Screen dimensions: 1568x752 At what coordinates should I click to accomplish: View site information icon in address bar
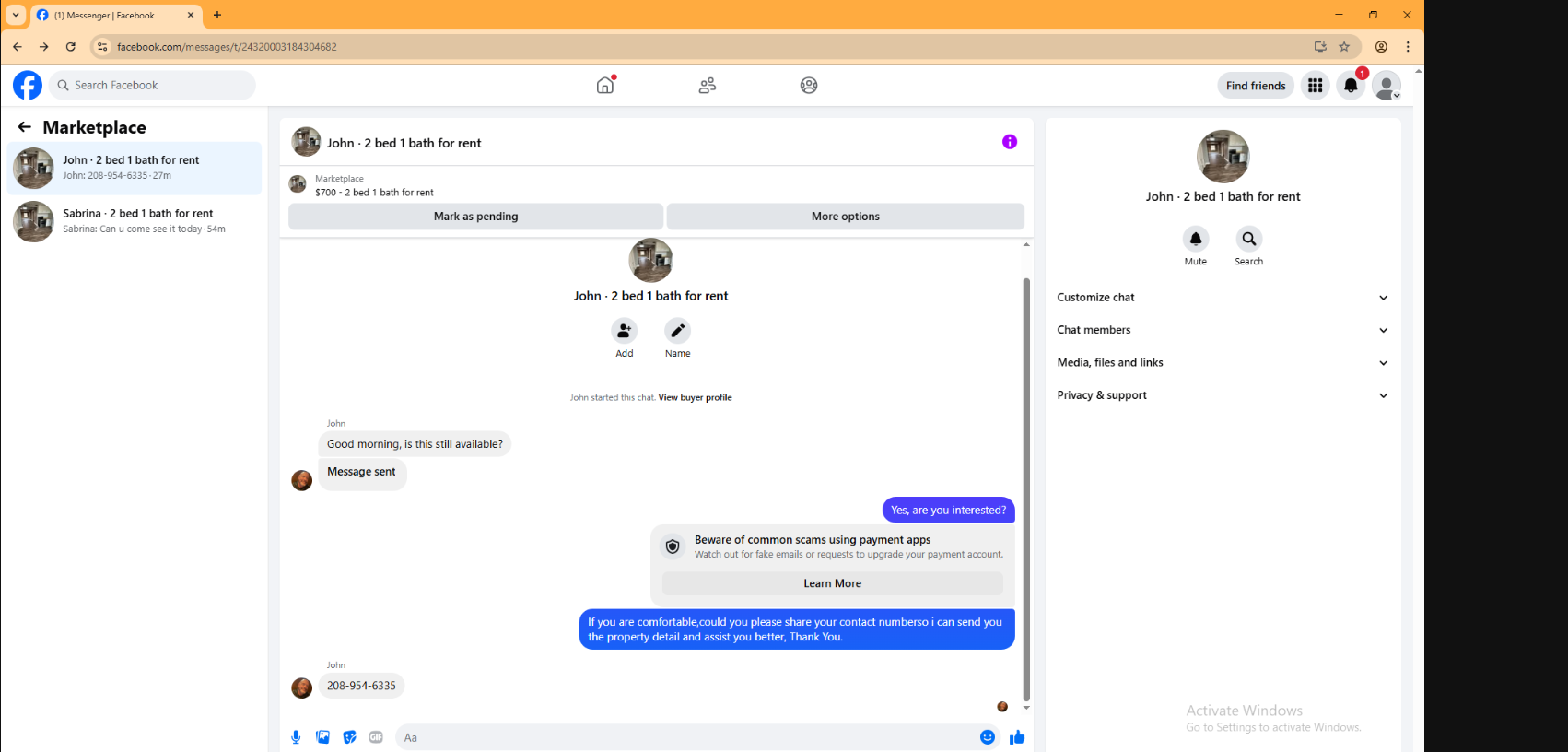coord(102,47)
